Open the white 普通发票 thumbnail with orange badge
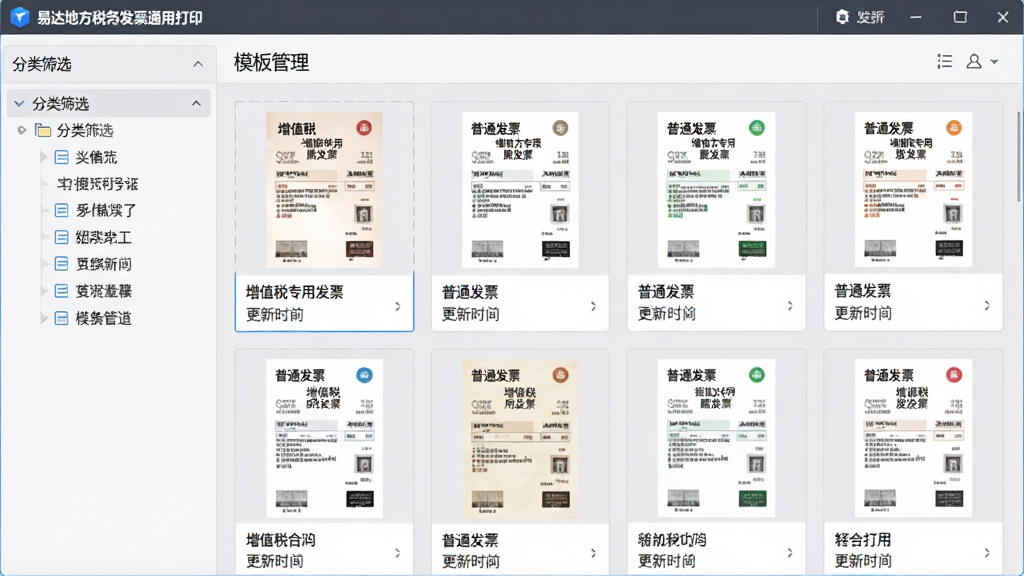 tap(914, 189)
